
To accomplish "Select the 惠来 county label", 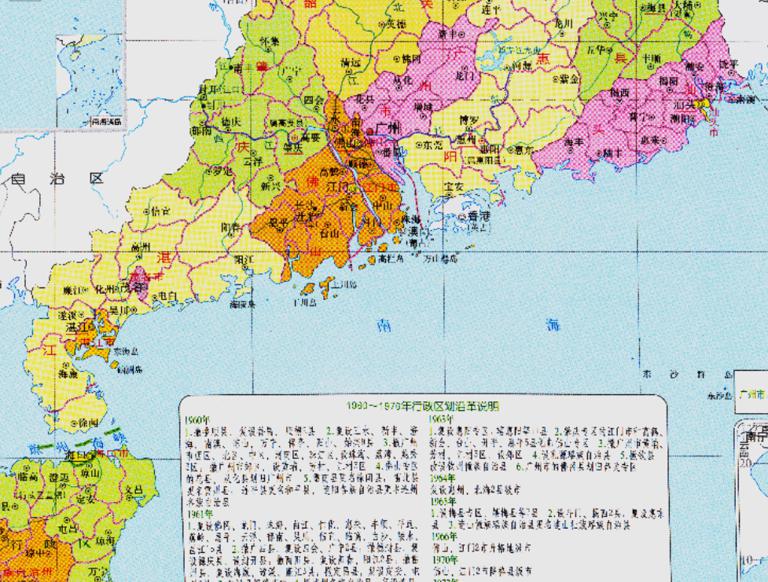I will coord(650,140).
